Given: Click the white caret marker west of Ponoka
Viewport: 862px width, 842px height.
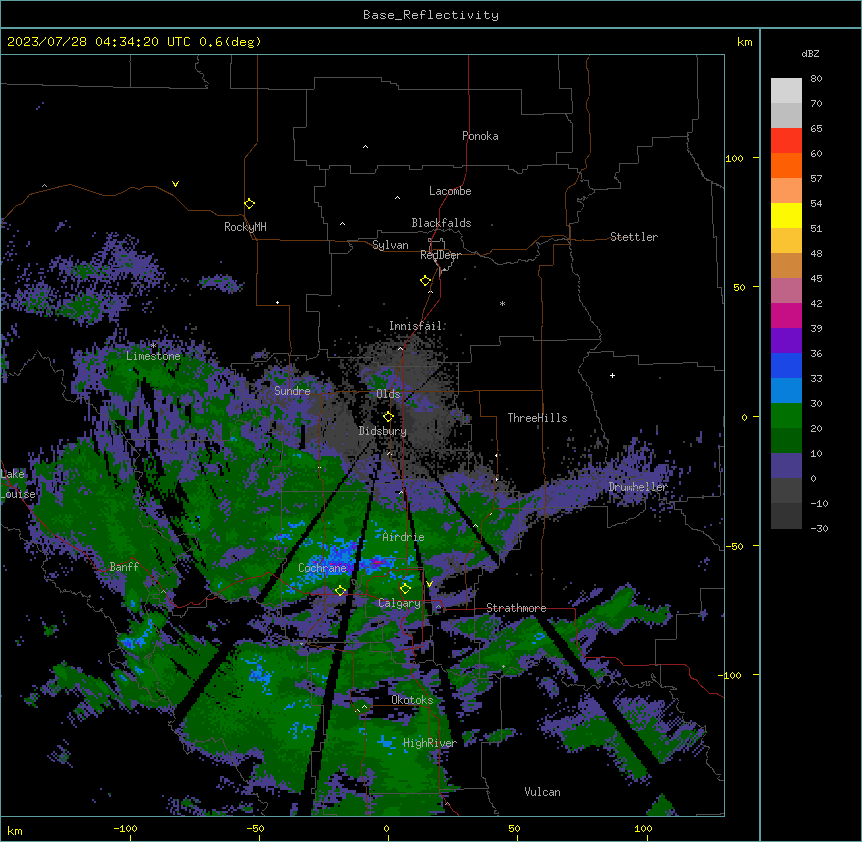Looking at the screenshot, I should point(365,147).
